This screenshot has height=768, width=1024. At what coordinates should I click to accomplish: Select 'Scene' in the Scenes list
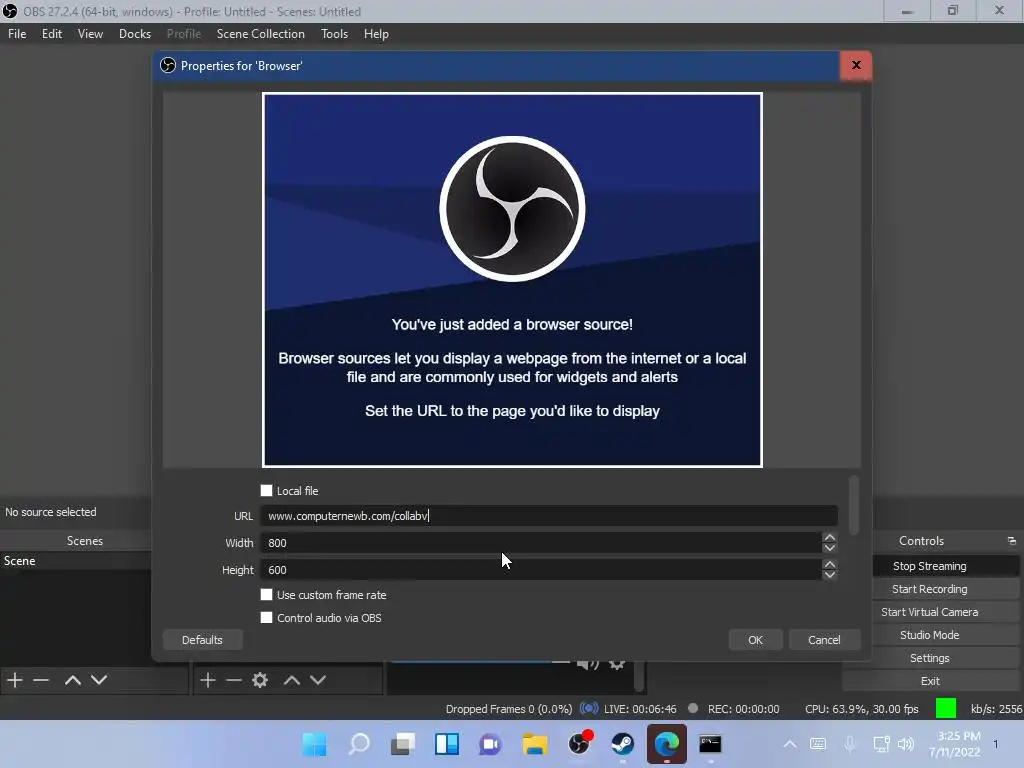coord(75,561)
